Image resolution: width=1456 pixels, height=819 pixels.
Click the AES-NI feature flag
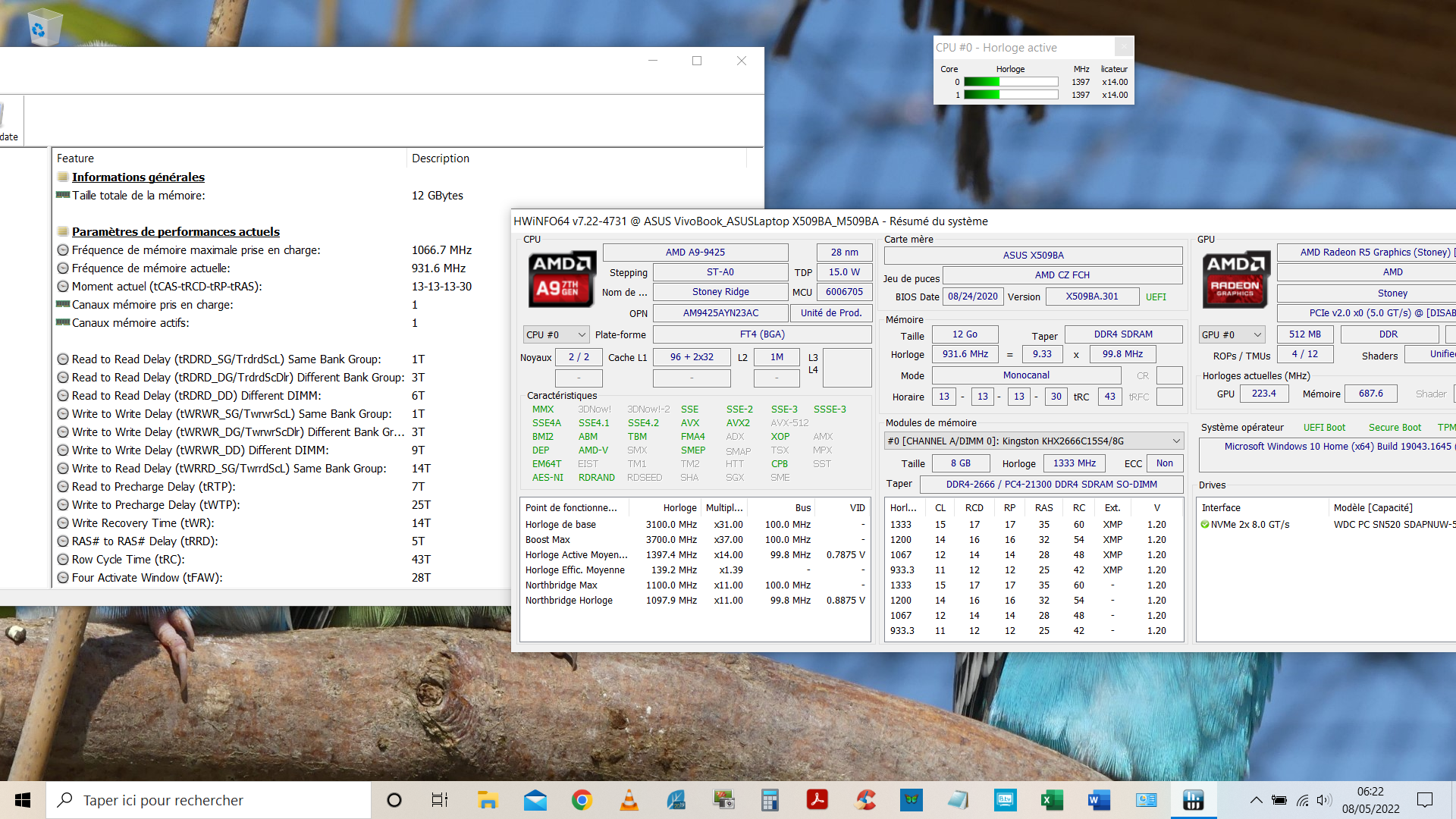pyautogui.click(x=548, y=477)
